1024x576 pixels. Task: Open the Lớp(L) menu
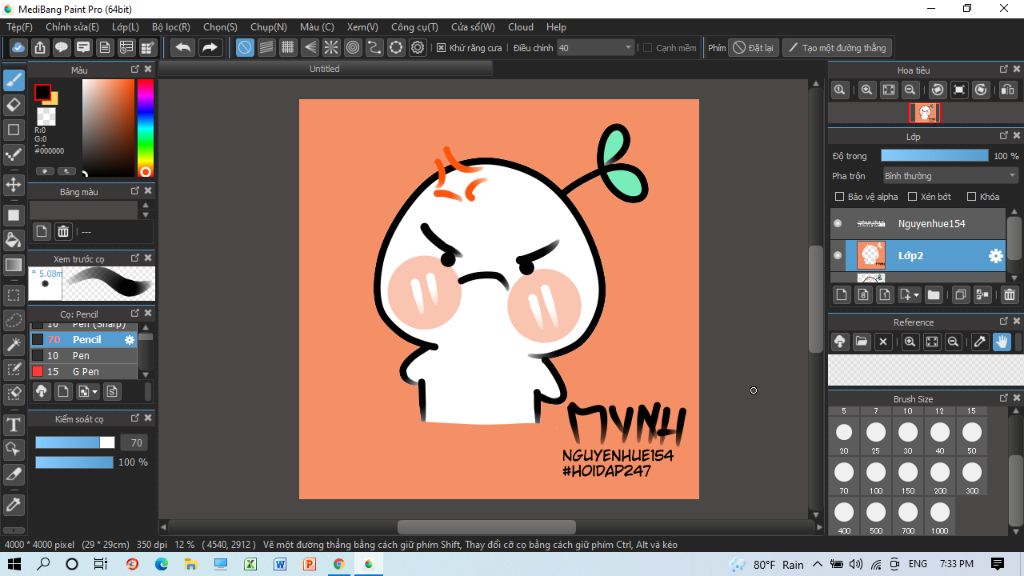(x=125, y=27)
